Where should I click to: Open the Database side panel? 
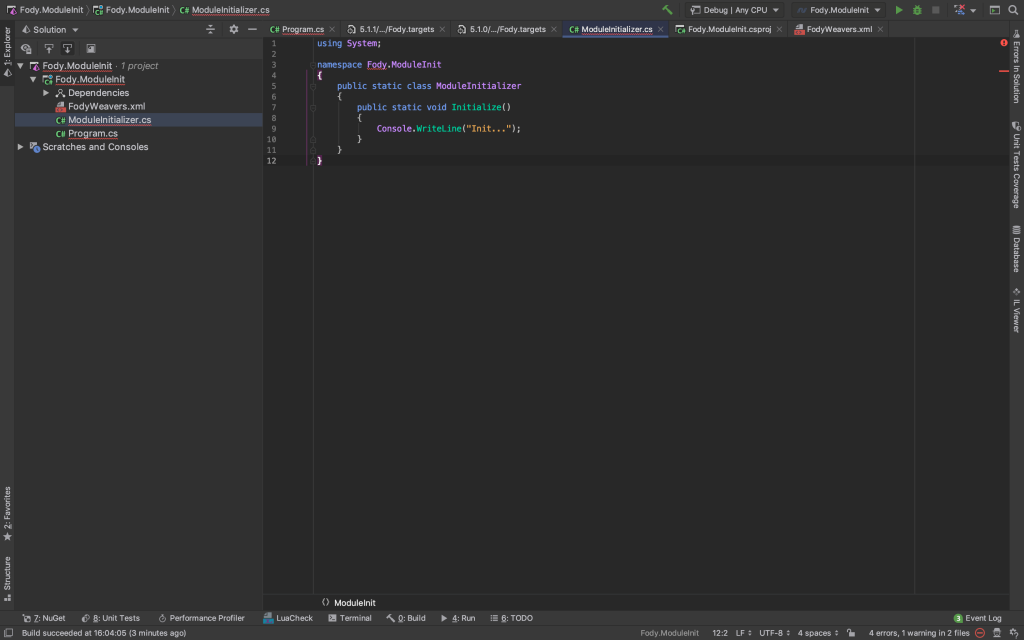[x=1016, y=248]
